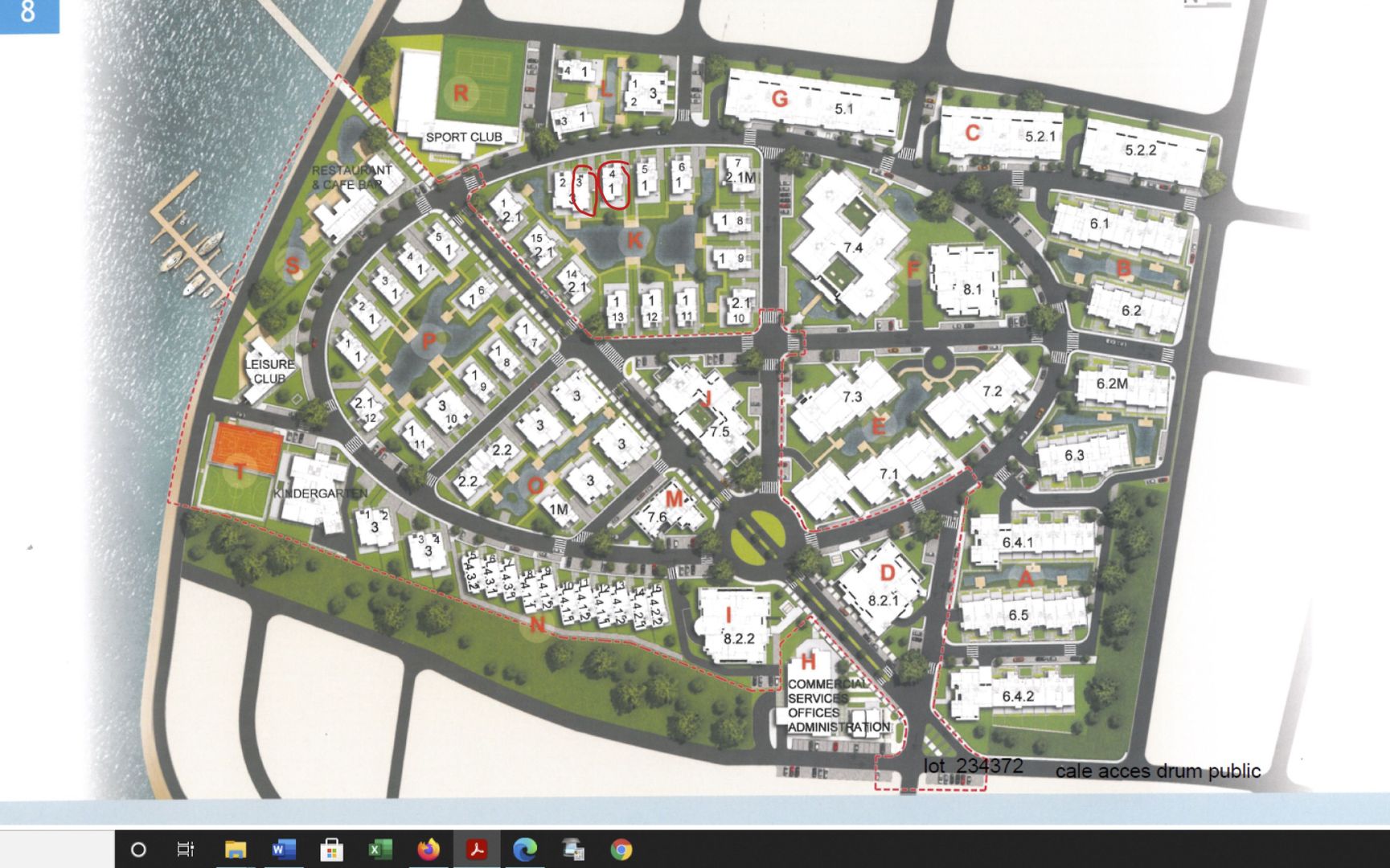Open Microsoft Edge from taskbar
The width and height of the screenshot is (1390, 868).
coord(525,850)
